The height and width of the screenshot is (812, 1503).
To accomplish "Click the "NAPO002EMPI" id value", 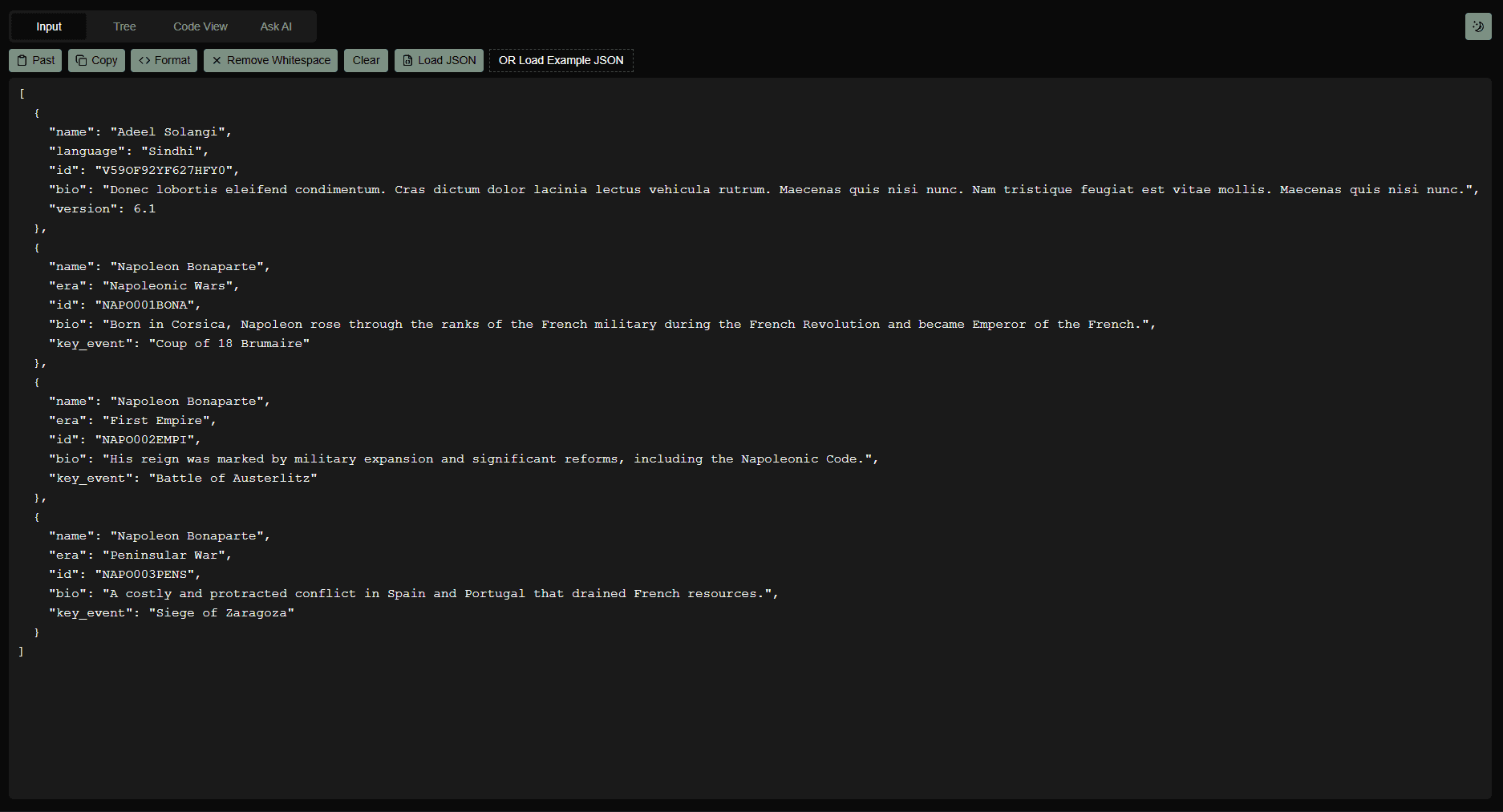I will coord(148,440).
